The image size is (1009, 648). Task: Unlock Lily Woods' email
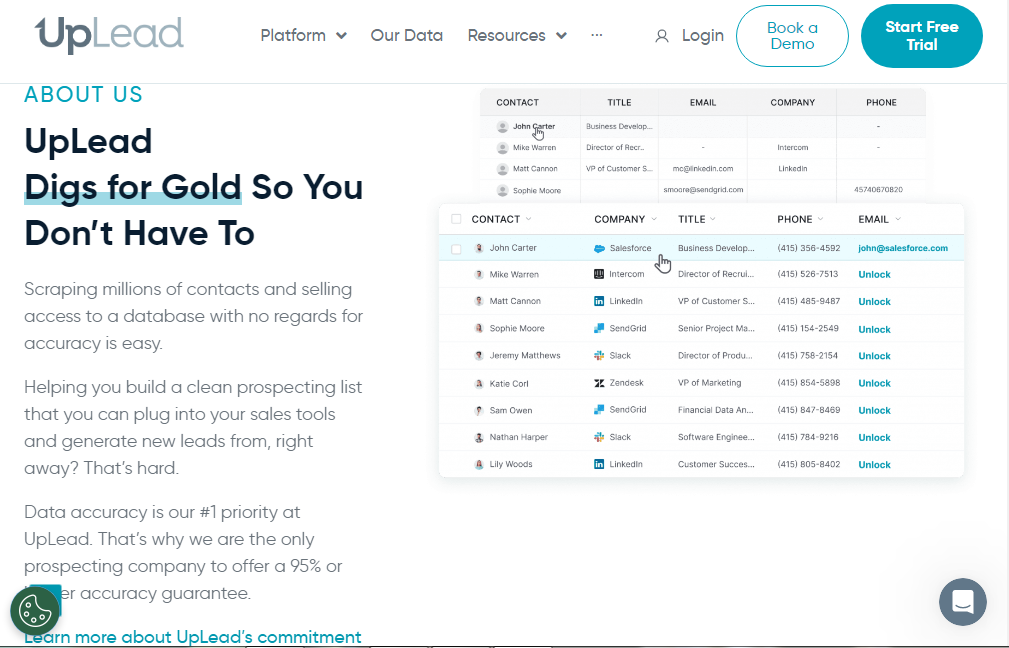(x=875, y=465)
